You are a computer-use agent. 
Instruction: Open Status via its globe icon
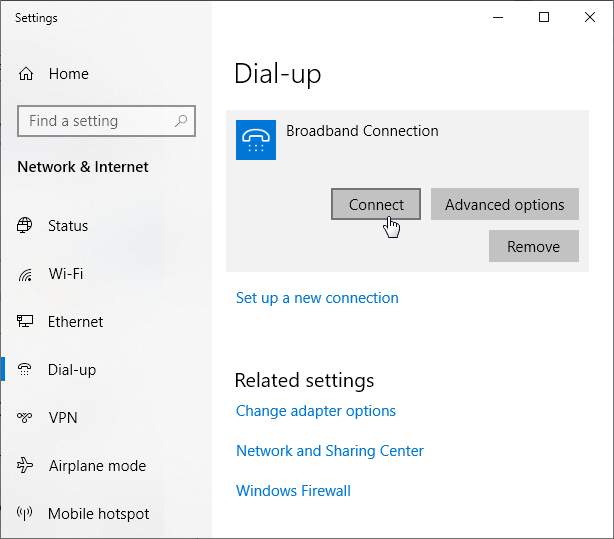pyautogui.click(x=25, y=226)
